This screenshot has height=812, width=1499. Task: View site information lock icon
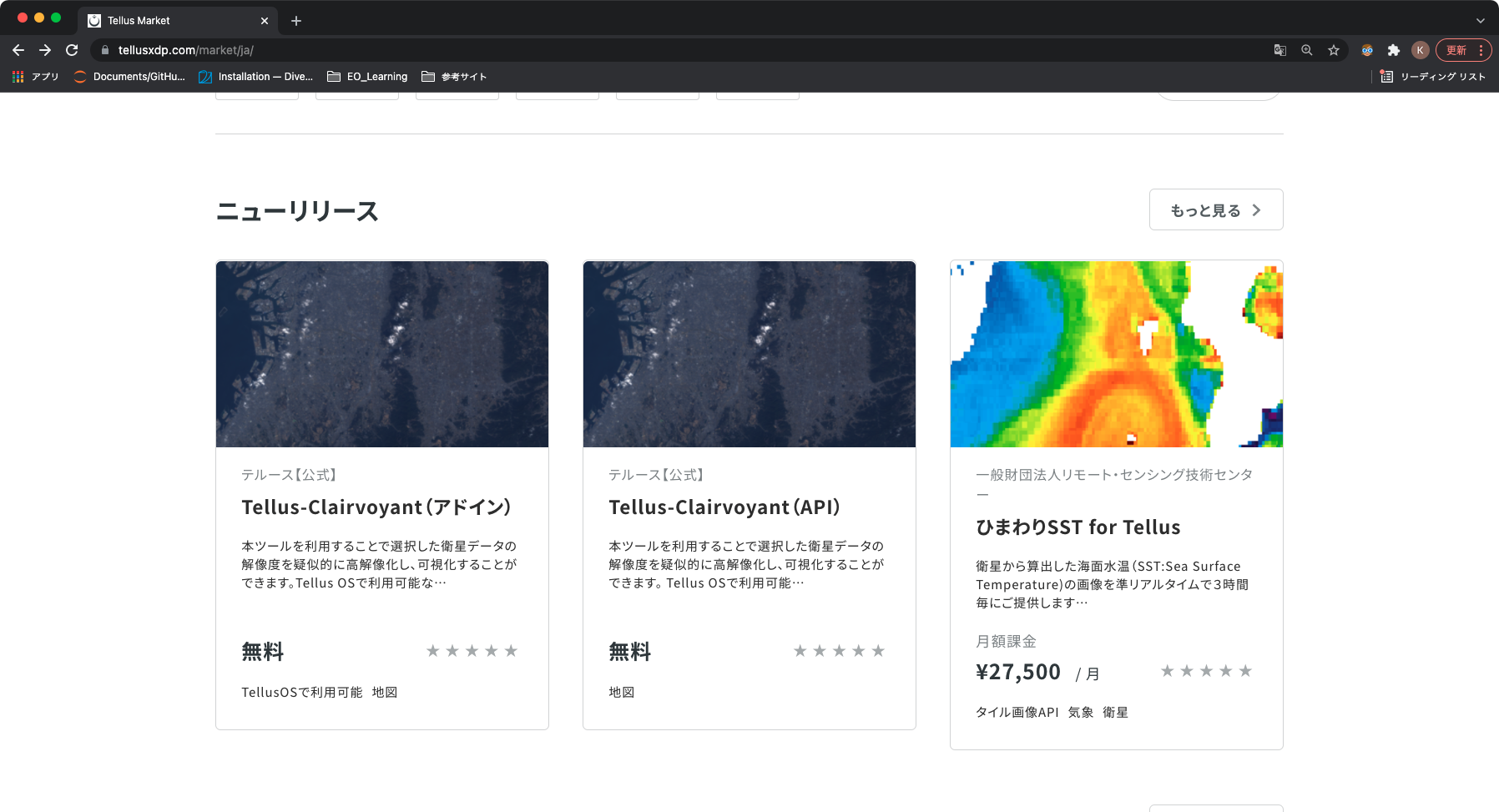tap(105, 50)
